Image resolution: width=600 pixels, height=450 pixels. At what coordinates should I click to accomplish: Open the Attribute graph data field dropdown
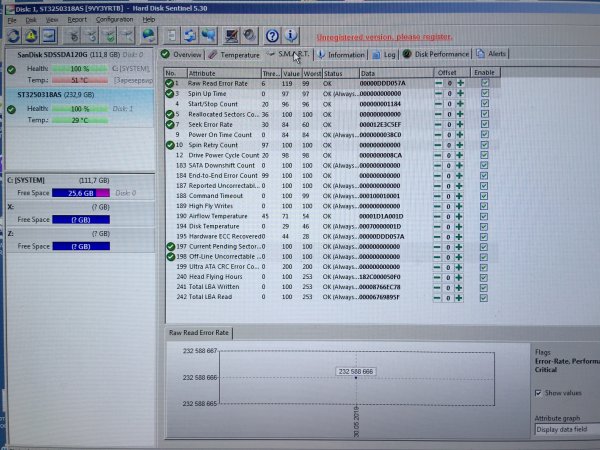point(565,428)
